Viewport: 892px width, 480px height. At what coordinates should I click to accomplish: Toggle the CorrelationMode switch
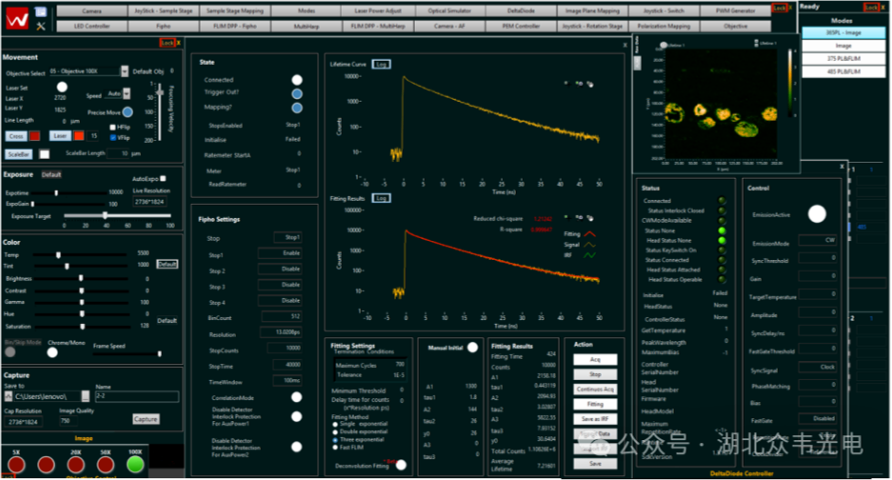click(x=296, y=397)
